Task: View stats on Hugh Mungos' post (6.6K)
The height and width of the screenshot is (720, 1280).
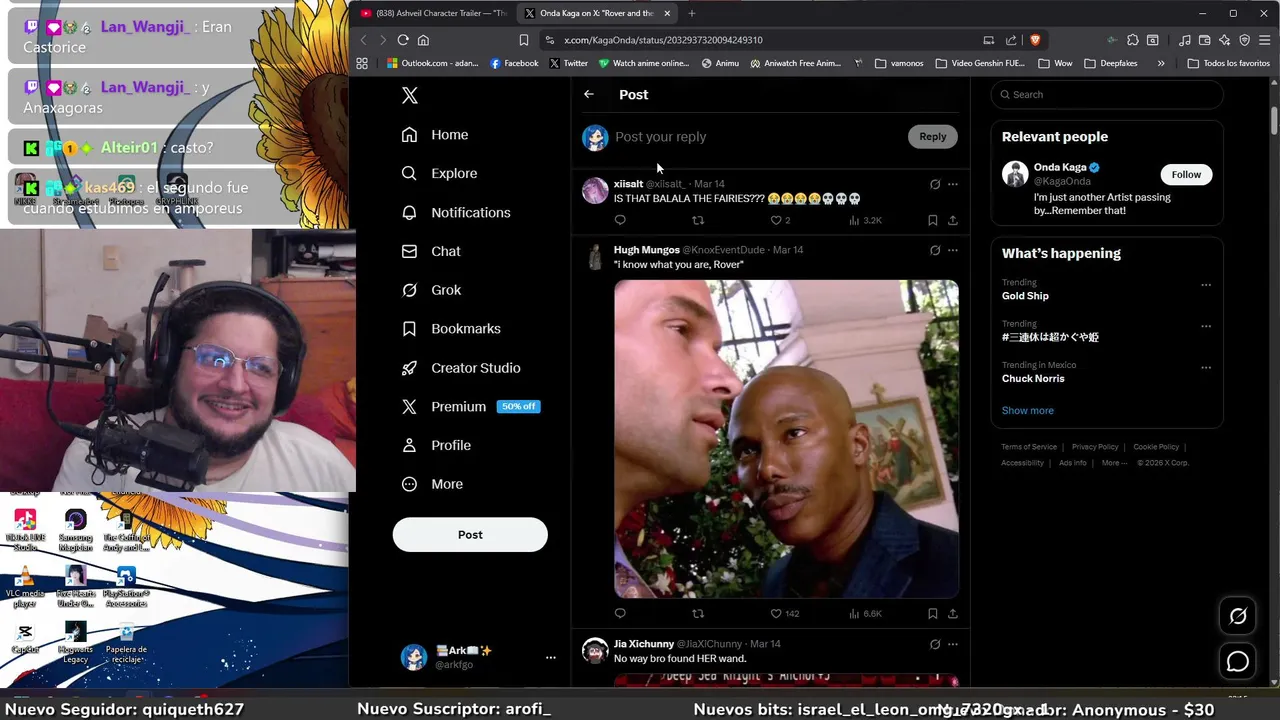Action: tap(865, 613)
